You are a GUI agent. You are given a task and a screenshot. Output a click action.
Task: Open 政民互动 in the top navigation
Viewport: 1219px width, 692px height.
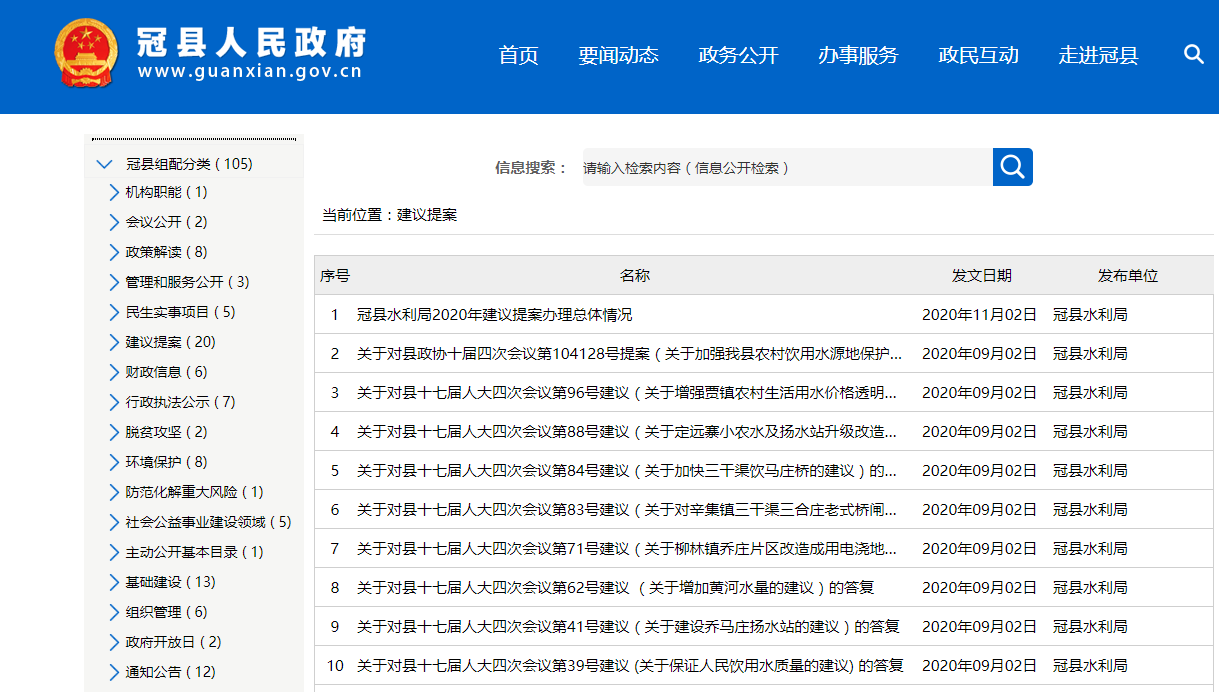click(x=978, y=56)
